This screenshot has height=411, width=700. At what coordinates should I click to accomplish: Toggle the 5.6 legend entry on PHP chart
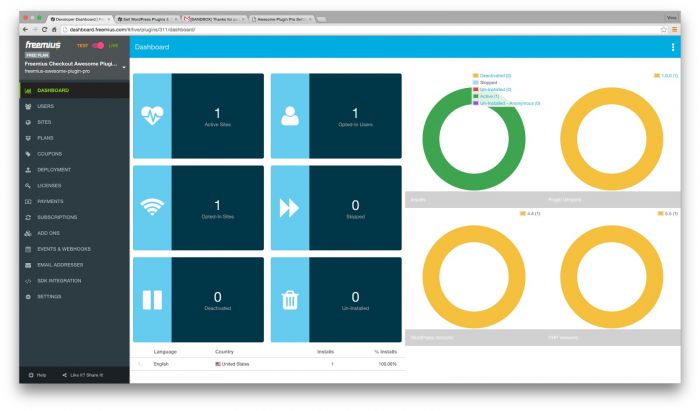click(x=668, y=214)
